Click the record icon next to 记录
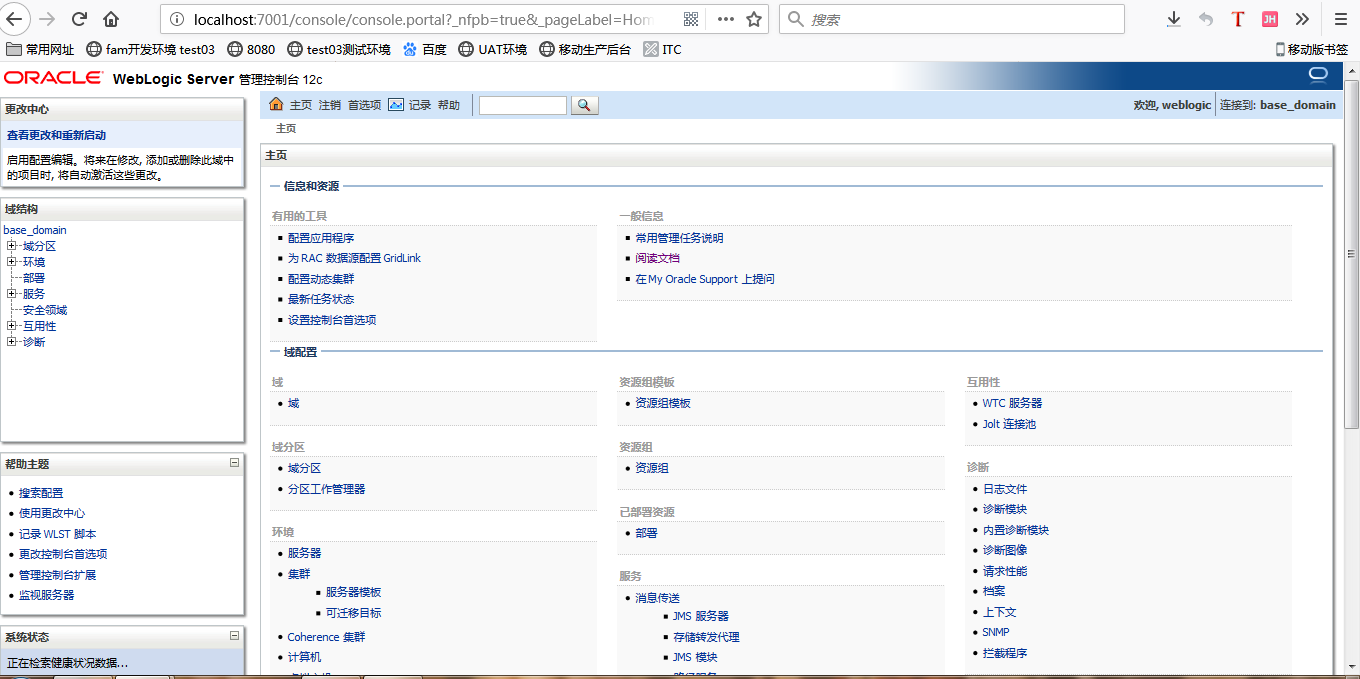The image size is (1360, 679). tap(396, 105)
